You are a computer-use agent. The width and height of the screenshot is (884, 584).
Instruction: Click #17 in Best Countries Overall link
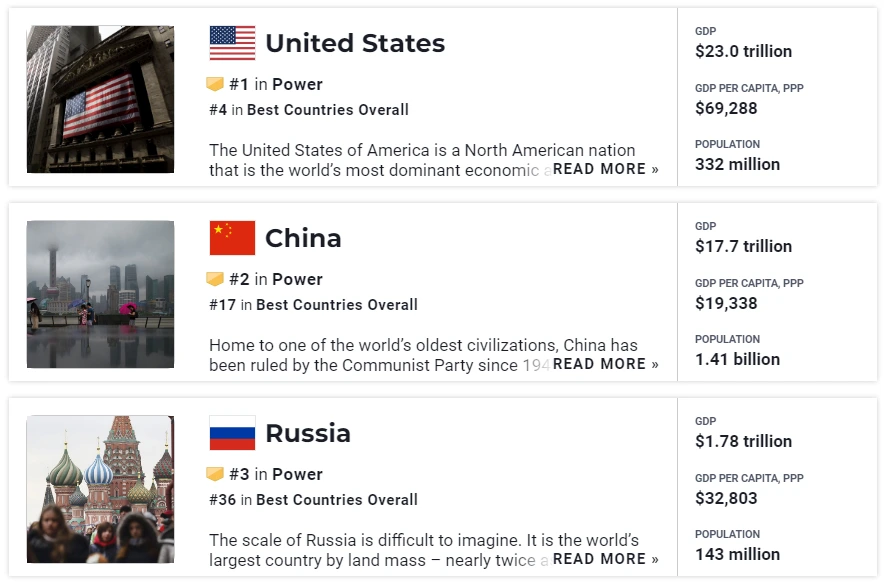313,304
